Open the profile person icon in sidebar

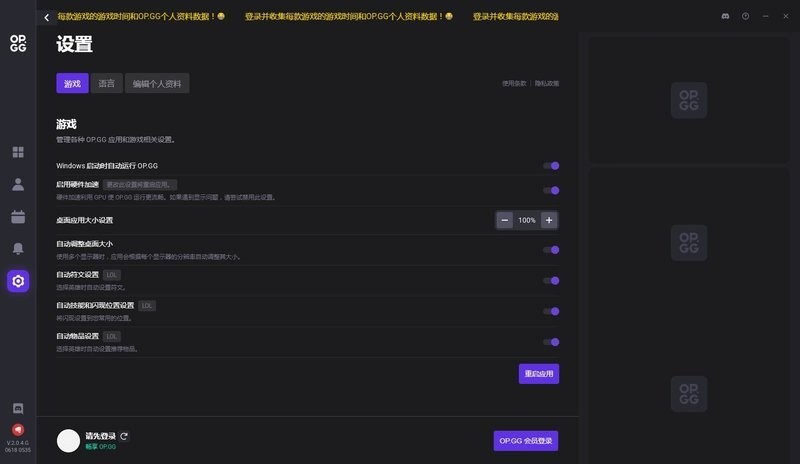(x=18, y=184)
